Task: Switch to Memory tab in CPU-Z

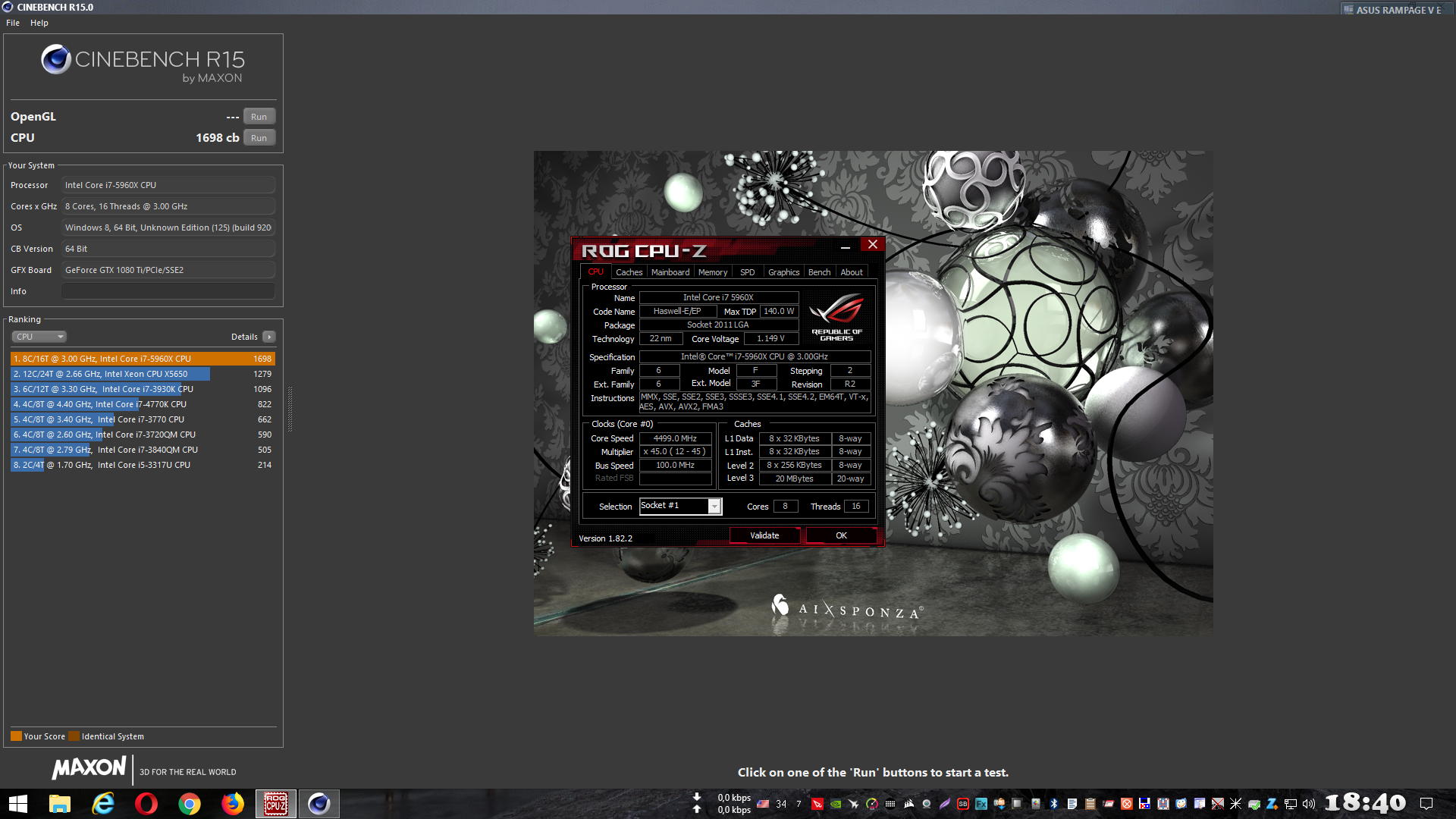Action: (x=713, y=272)
